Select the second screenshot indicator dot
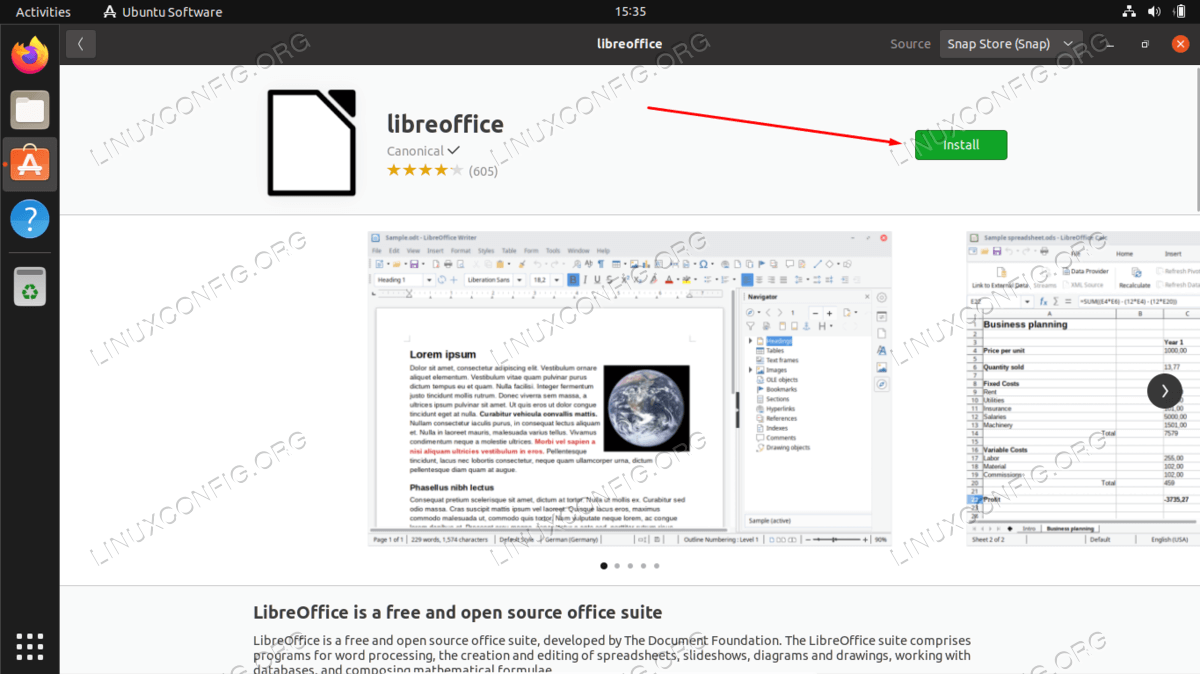The height and width of the screenshot is (674, 1200). tap(617, 566)
